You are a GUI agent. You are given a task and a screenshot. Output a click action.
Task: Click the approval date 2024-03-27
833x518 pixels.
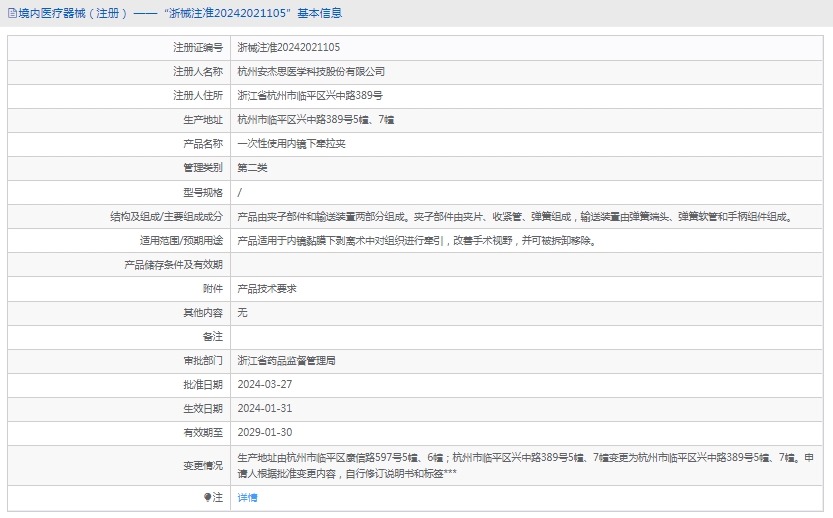(x=265, y=384)
